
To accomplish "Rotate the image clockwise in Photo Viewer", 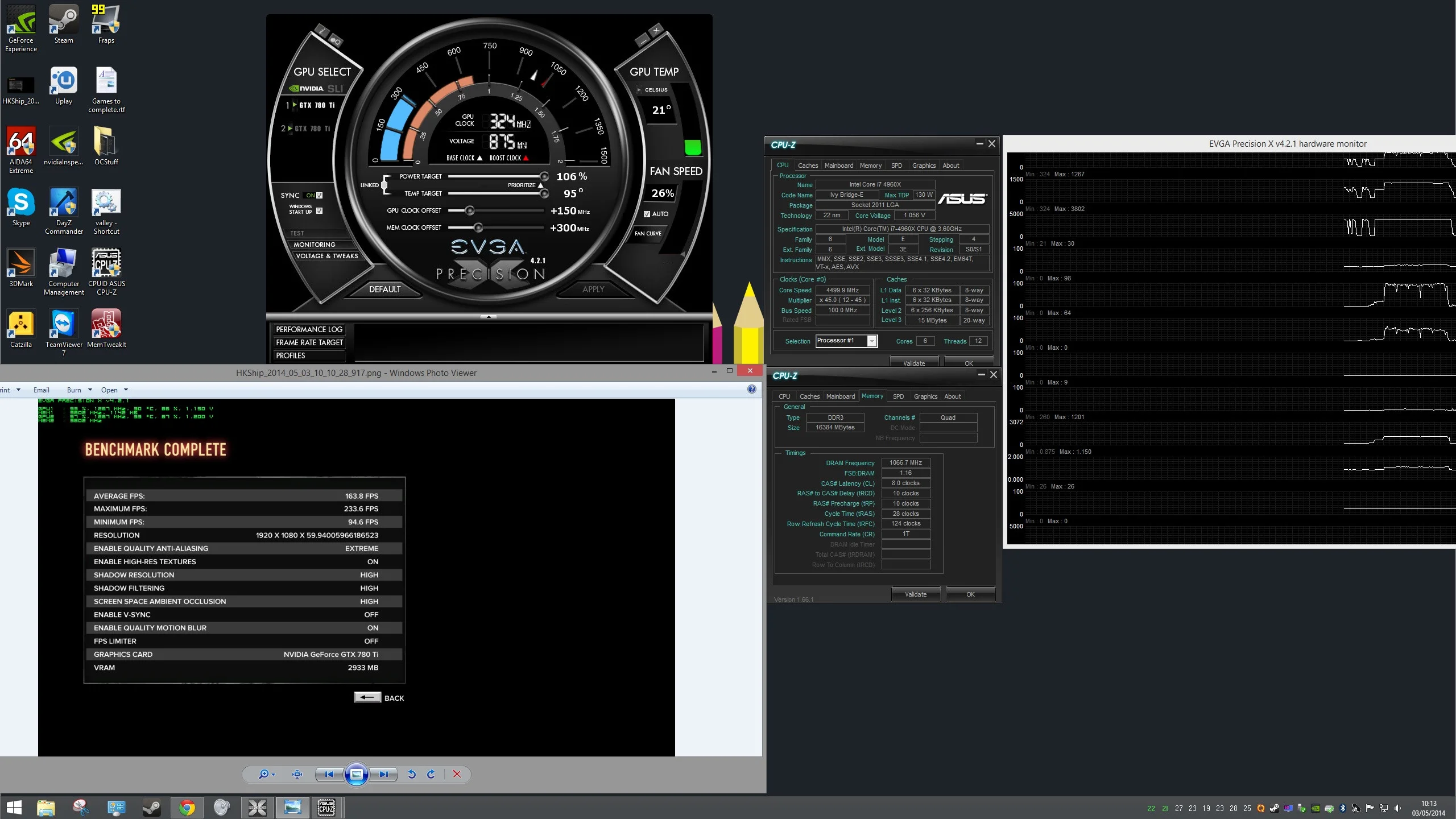I will point(431,774).
